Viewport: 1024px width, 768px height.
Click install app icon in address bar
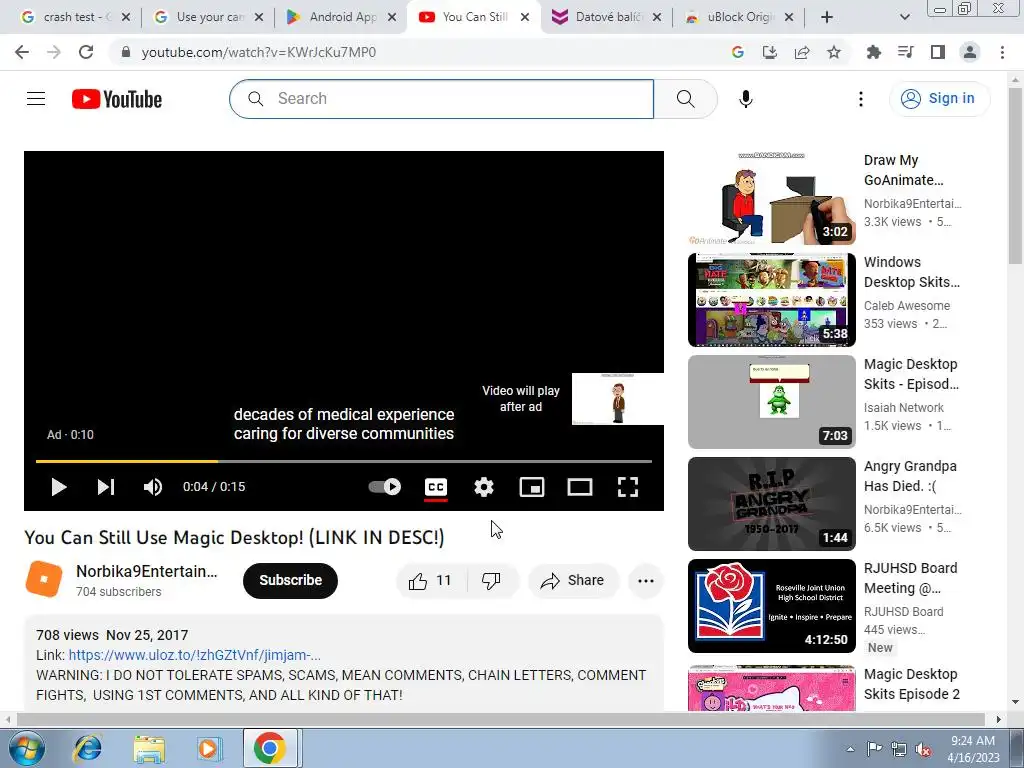(x=770, y=52)
